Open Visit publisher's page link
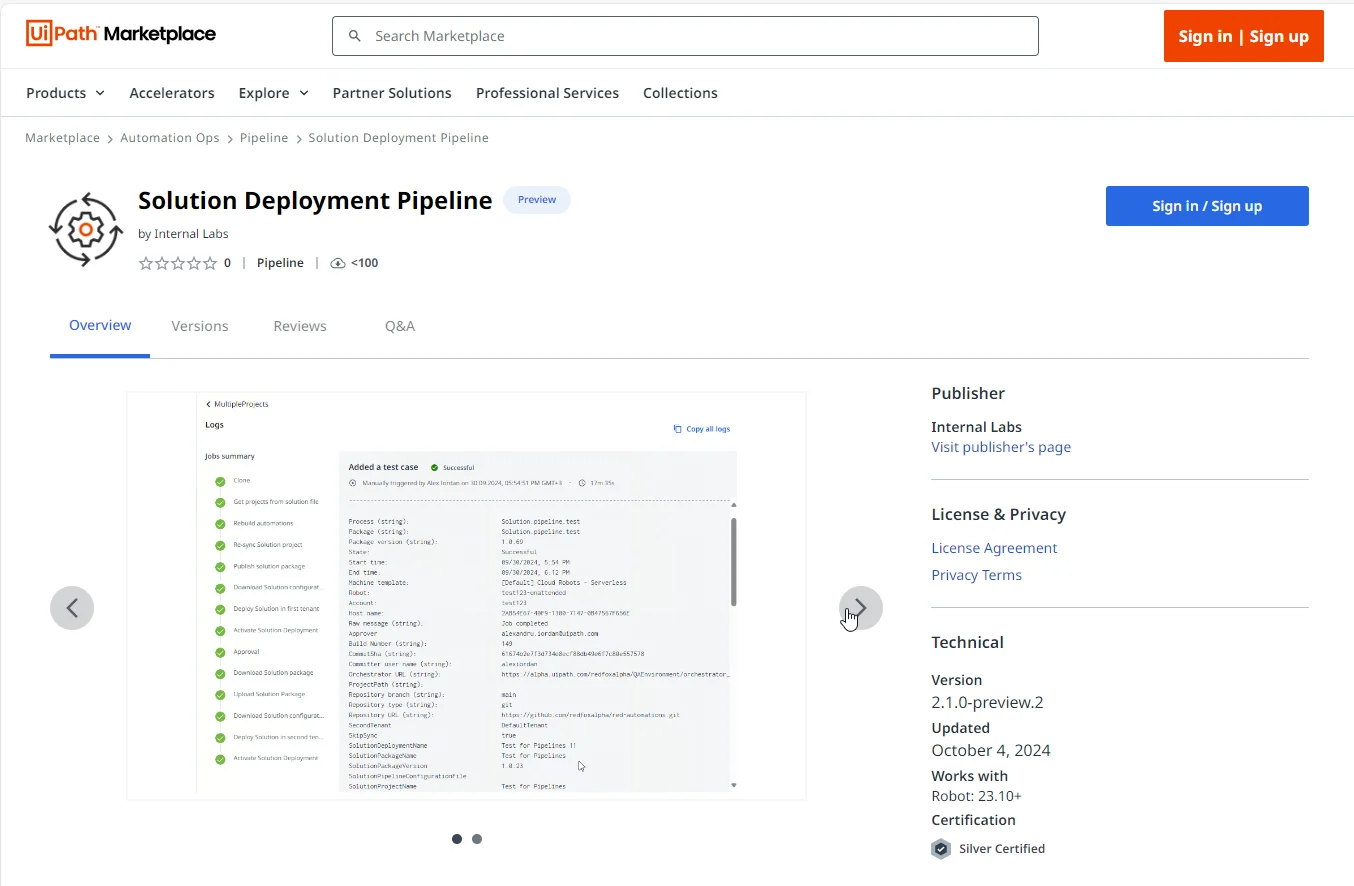 click(1001, 447)
